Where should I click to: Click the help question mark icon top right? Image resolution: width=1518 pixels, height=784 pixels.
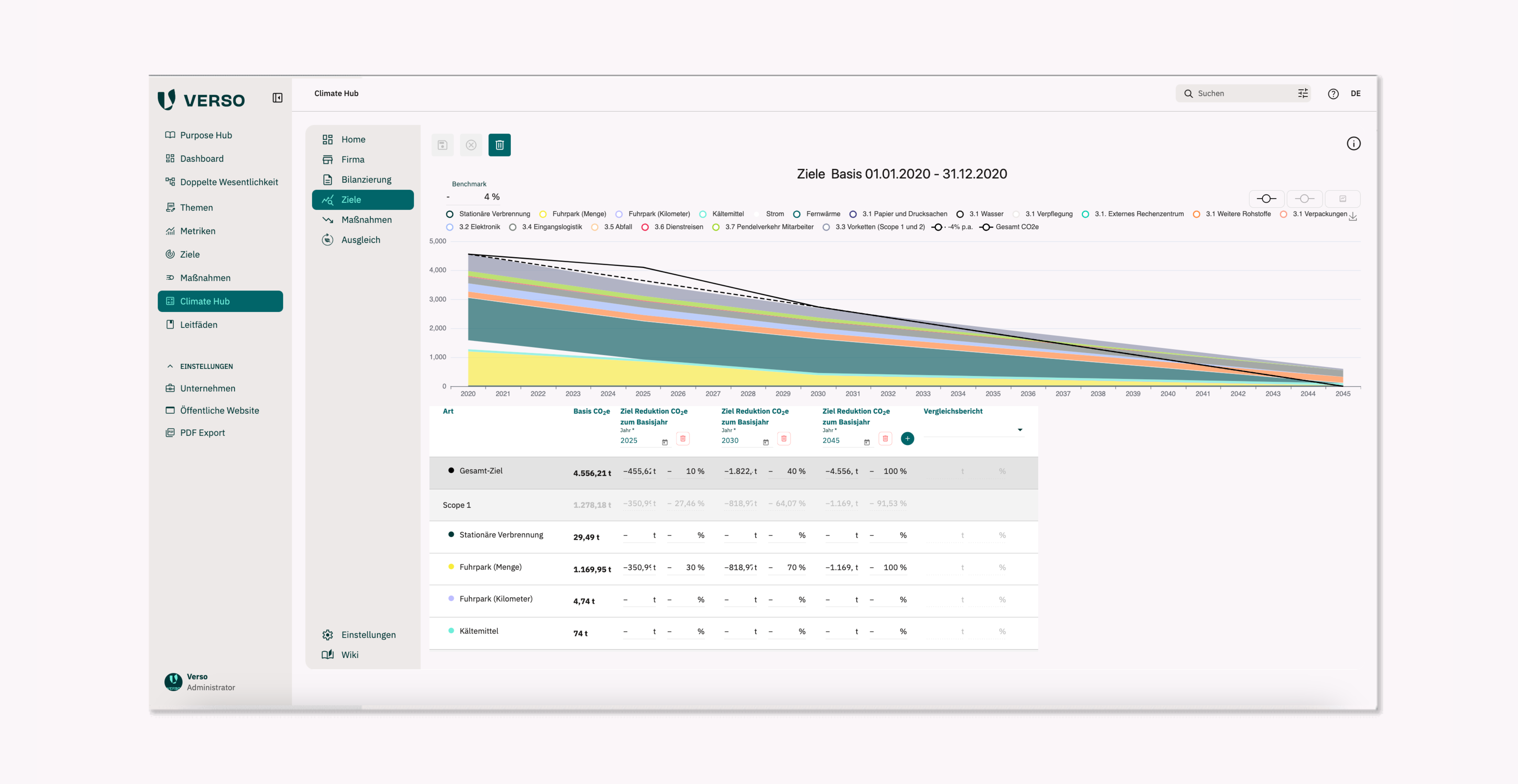click(x=1333, y=94)
